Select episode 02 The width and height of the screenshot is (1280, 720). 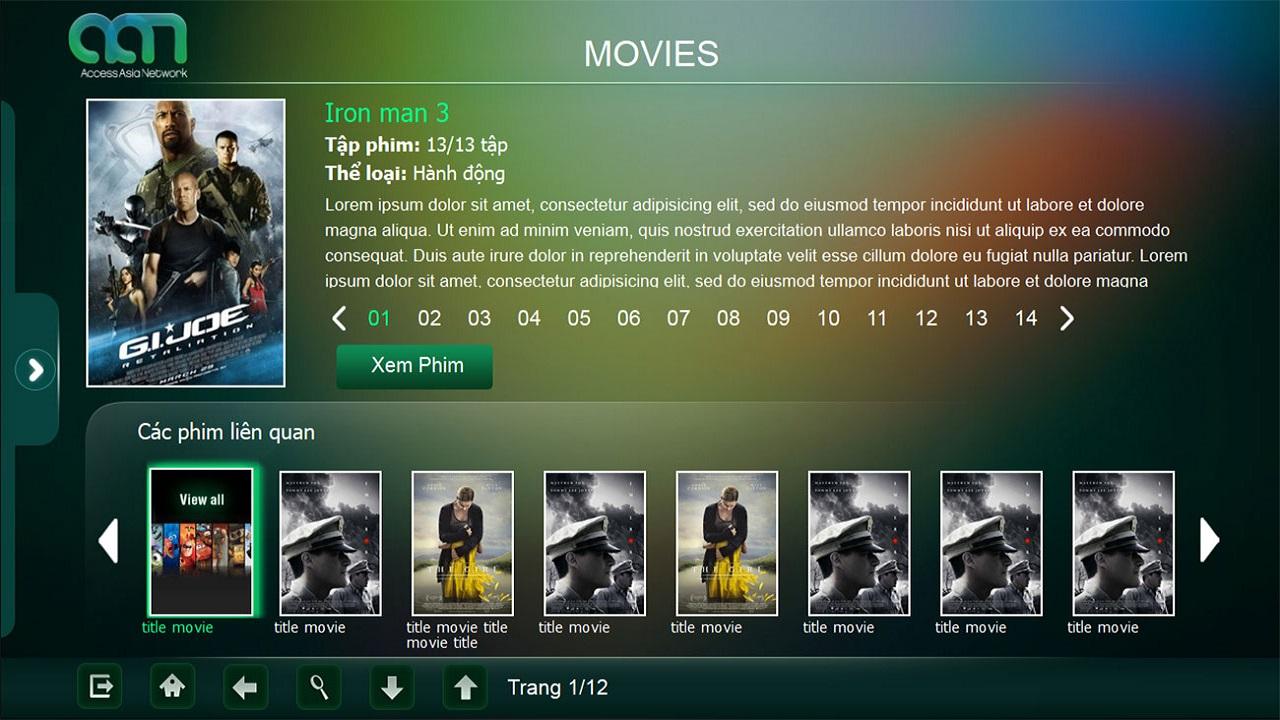click(429, 318)
